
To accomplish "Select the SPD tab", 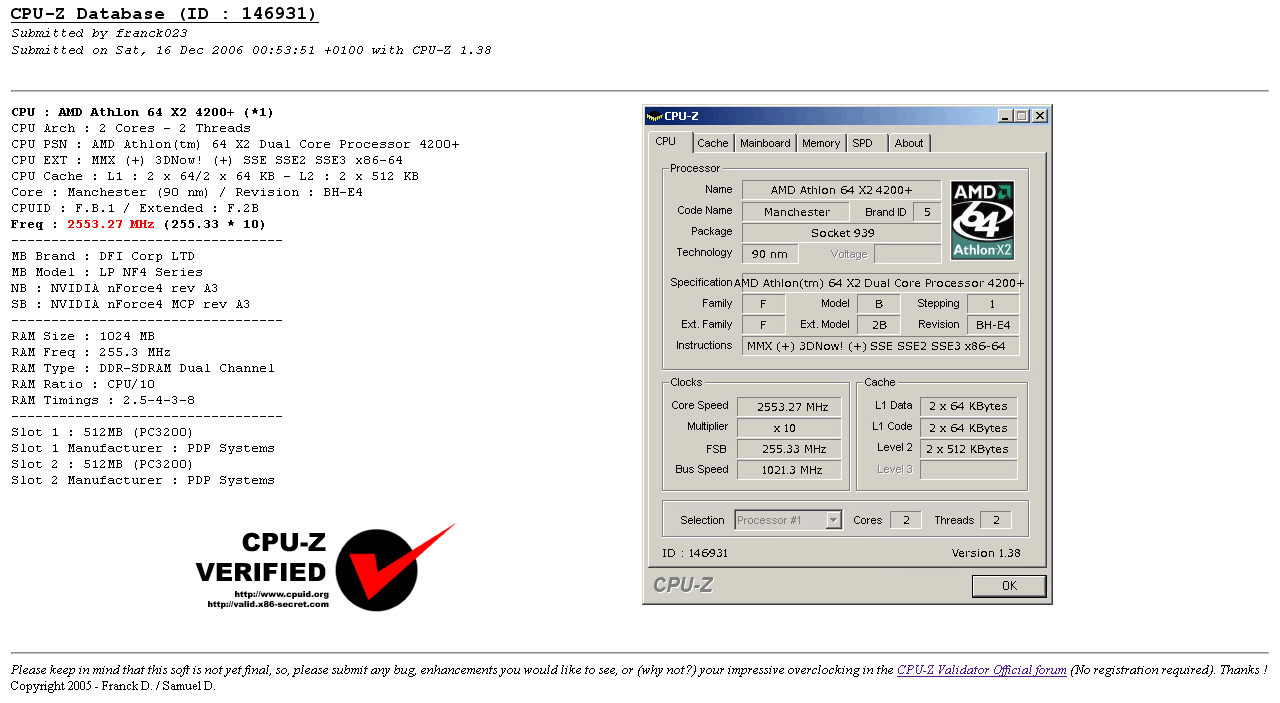I will click(x=866, y=143).
